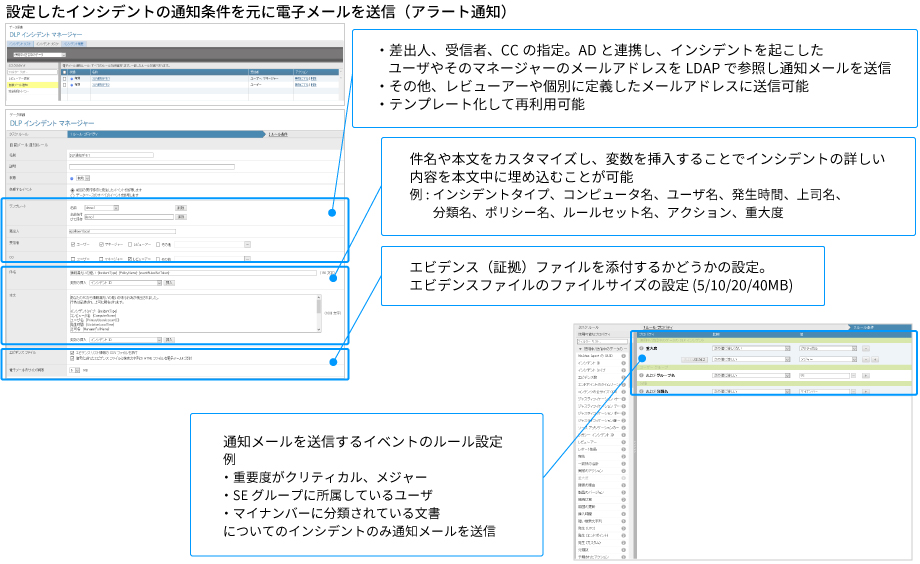Open the first mail rule's name link
Viewport: 920px width, 564px height.
point(101,79)
